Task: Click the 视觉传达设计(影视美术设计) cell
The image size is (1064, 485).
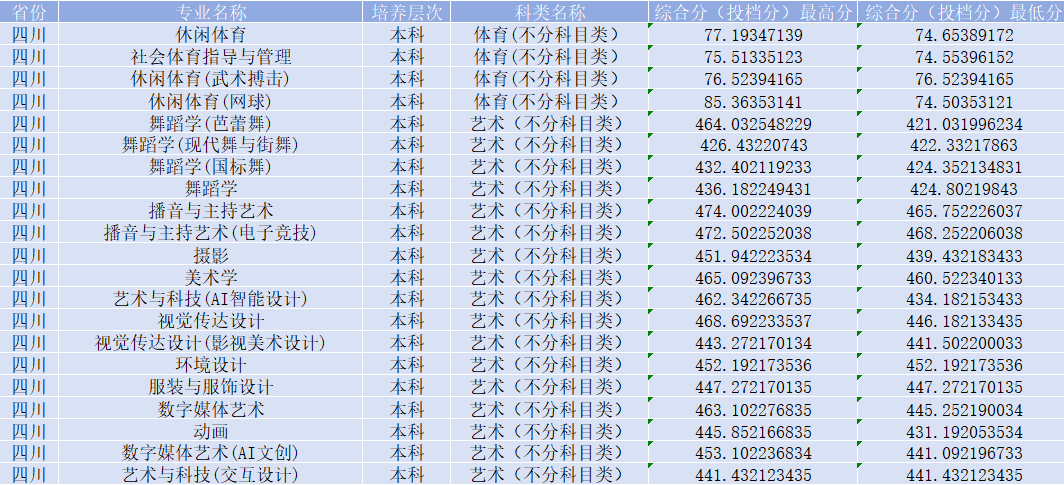Action: 211,343
